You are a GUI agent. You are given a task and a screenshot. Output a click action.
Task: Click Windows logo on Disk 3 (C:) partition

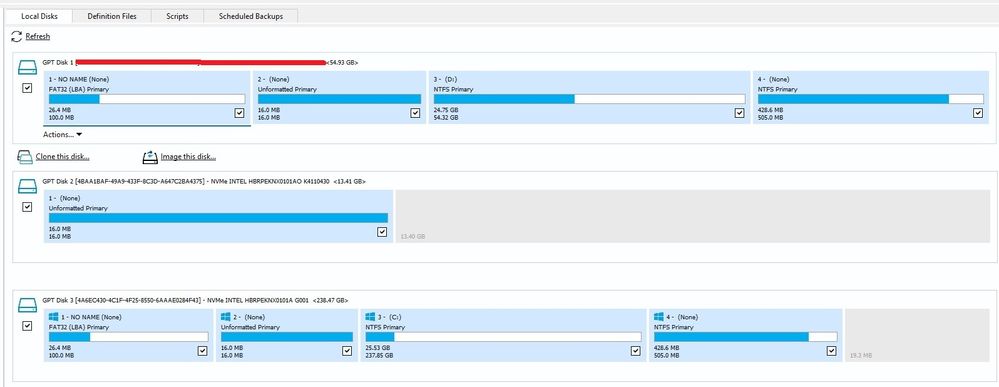coord(370,316)
